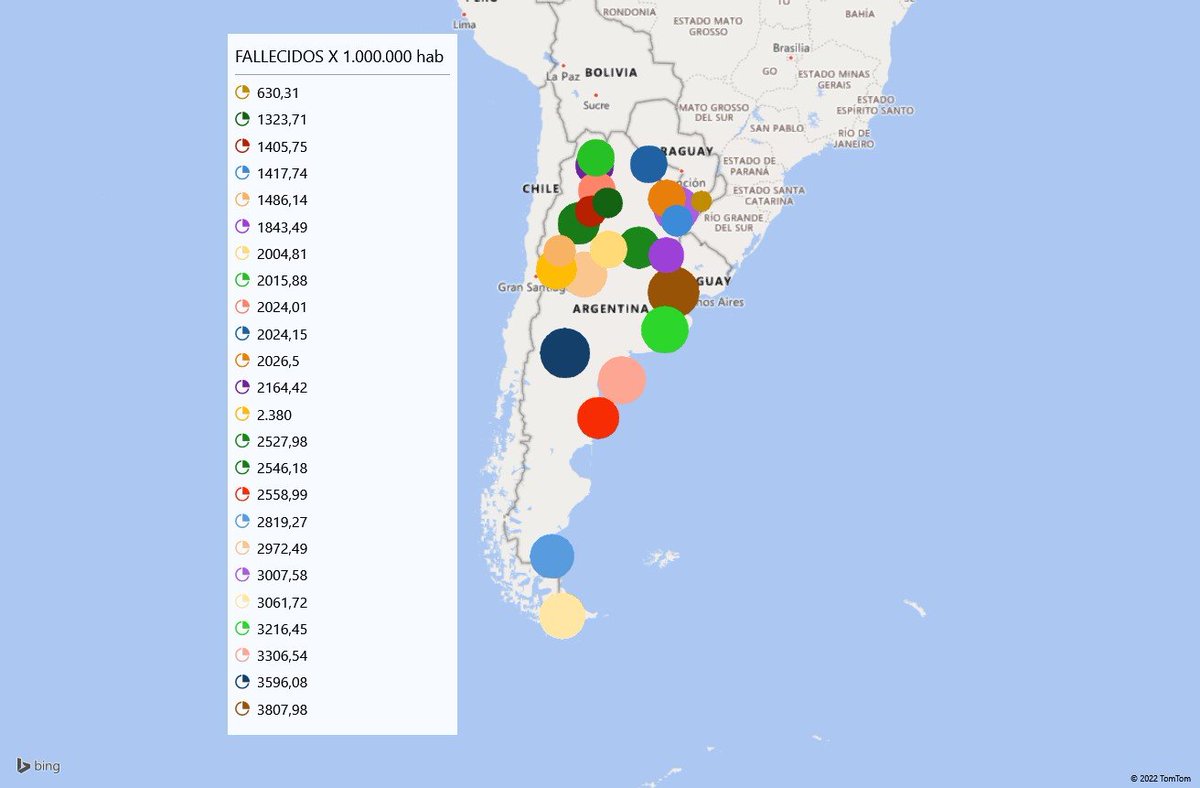
Task: Click the © 2022 TomTom attribution
Action: coord(1160,778)
